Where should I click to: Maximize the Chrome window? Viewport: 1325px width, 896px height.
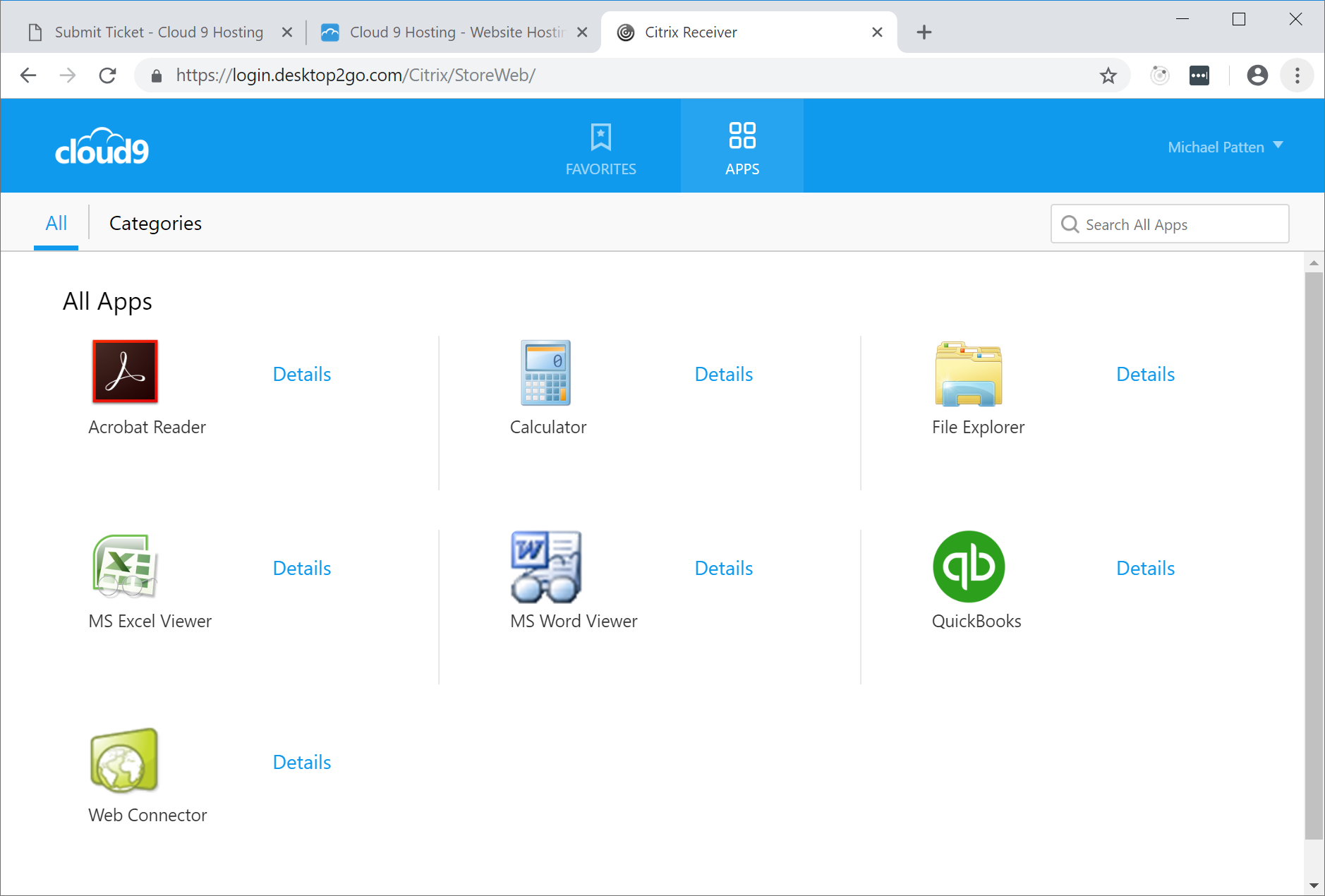(x=1239, y=19)
